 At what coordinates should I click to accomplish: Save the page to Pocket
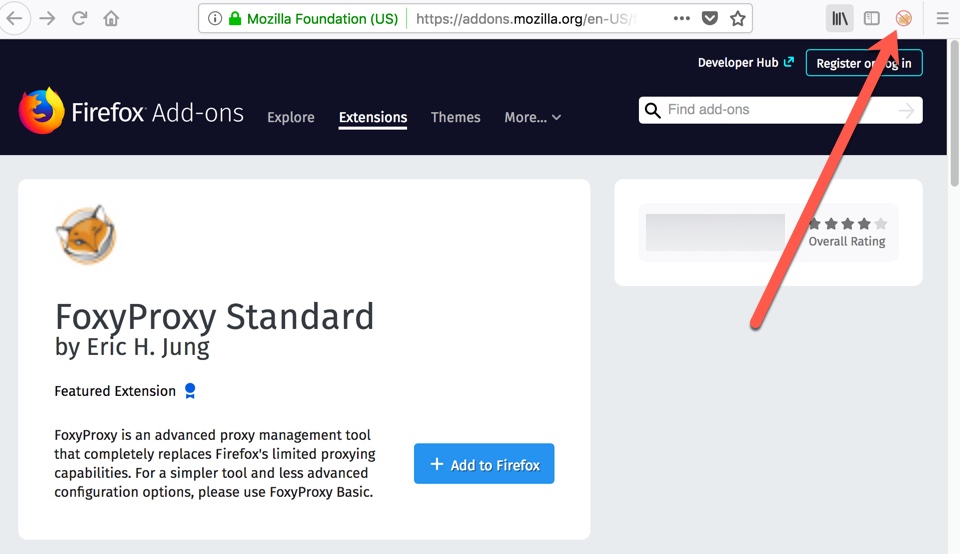click(710, 18)
